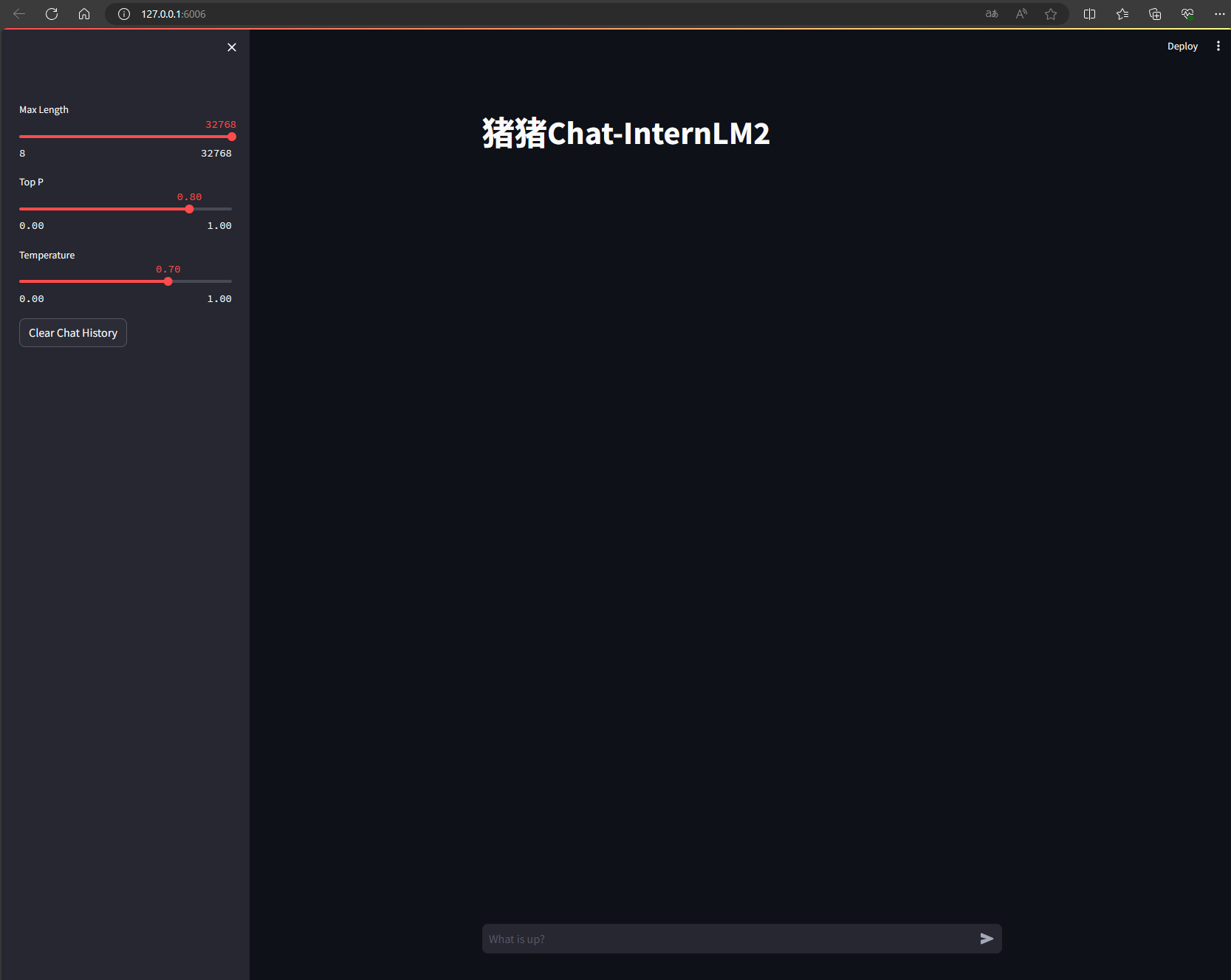Open browser settings and more menu
The width and height of the screenshot is (1231, 980).
tap(1219, 14)
